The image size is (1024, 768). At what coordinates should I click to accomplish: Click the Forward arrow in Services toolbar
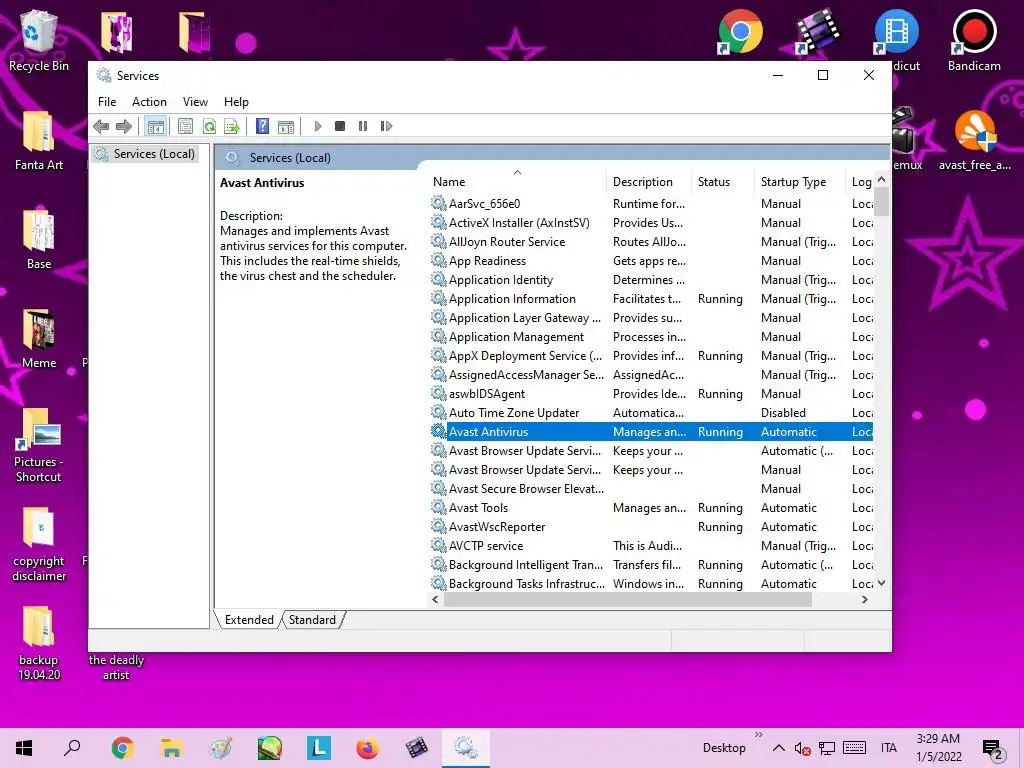(x=123, y=126)
